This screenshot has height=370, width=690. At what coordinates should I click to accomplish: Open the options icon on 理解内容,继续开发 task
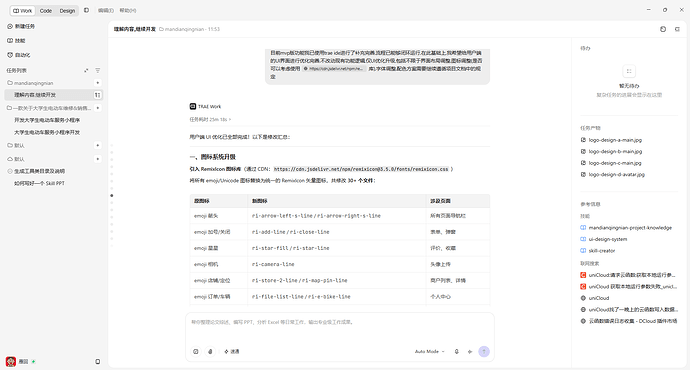click(x=97, y=95)
